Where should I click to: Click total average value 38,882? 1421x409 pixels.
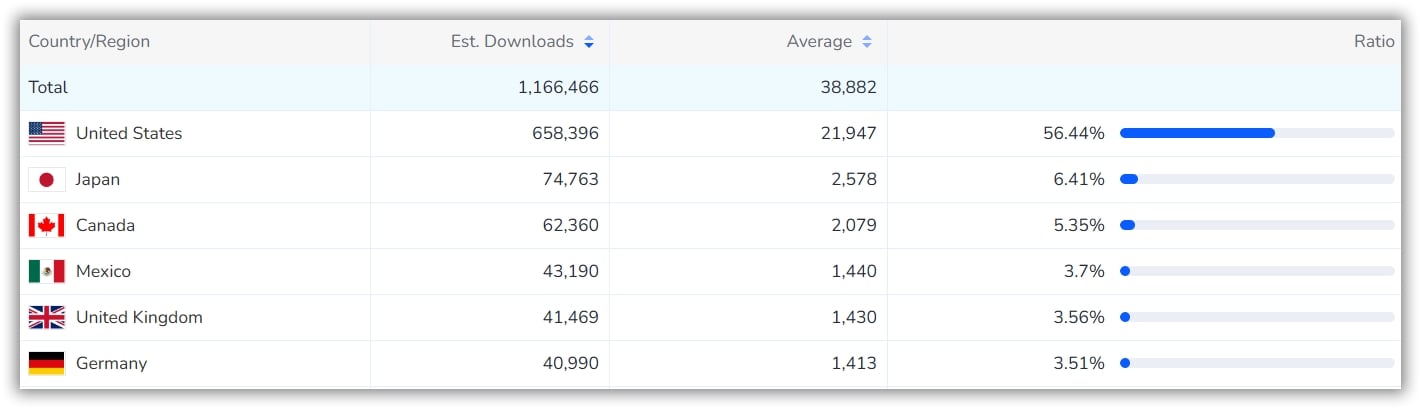tap(848, 87)
